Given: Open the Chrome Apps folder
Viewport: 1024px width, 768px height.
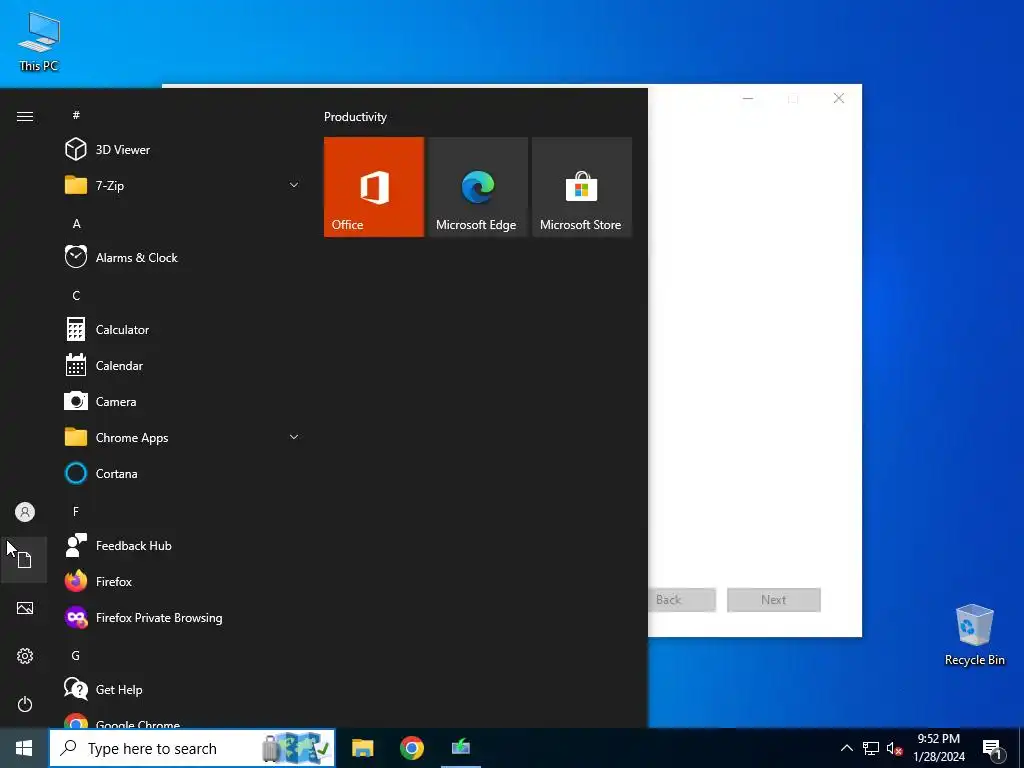Looking at the screenshot, I should pyautogui.click(x=183, y=438).
